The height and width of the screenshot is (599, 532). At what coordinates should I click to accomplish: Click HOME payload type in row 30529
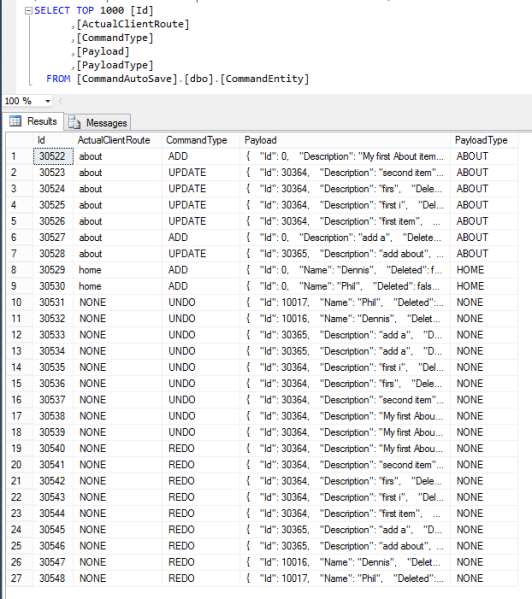(x=484, y=270)
